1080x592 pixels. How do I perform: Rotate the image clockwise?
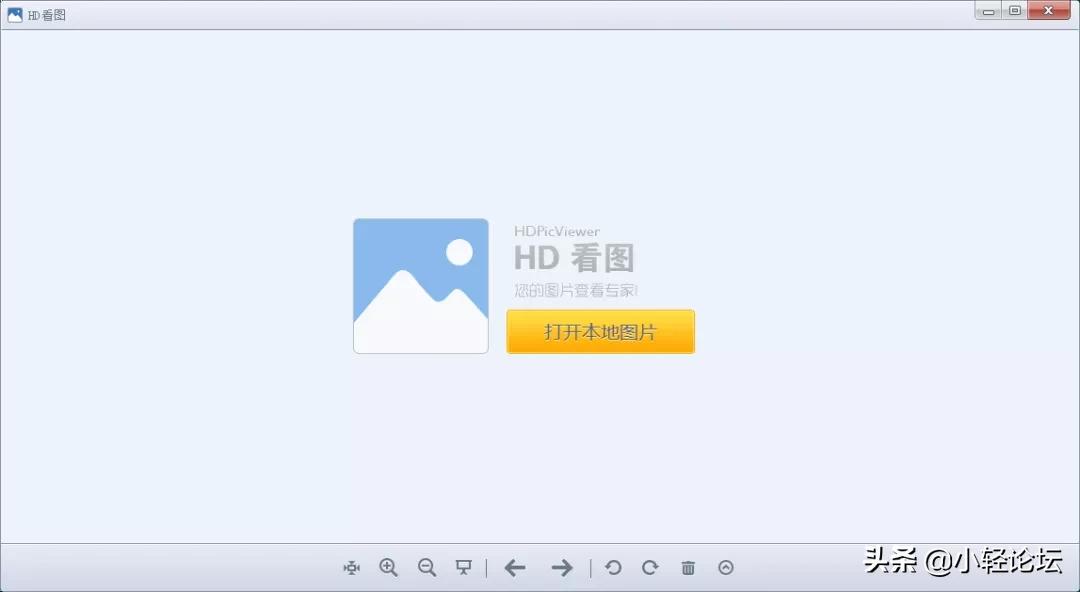click(x=649, y=567)
